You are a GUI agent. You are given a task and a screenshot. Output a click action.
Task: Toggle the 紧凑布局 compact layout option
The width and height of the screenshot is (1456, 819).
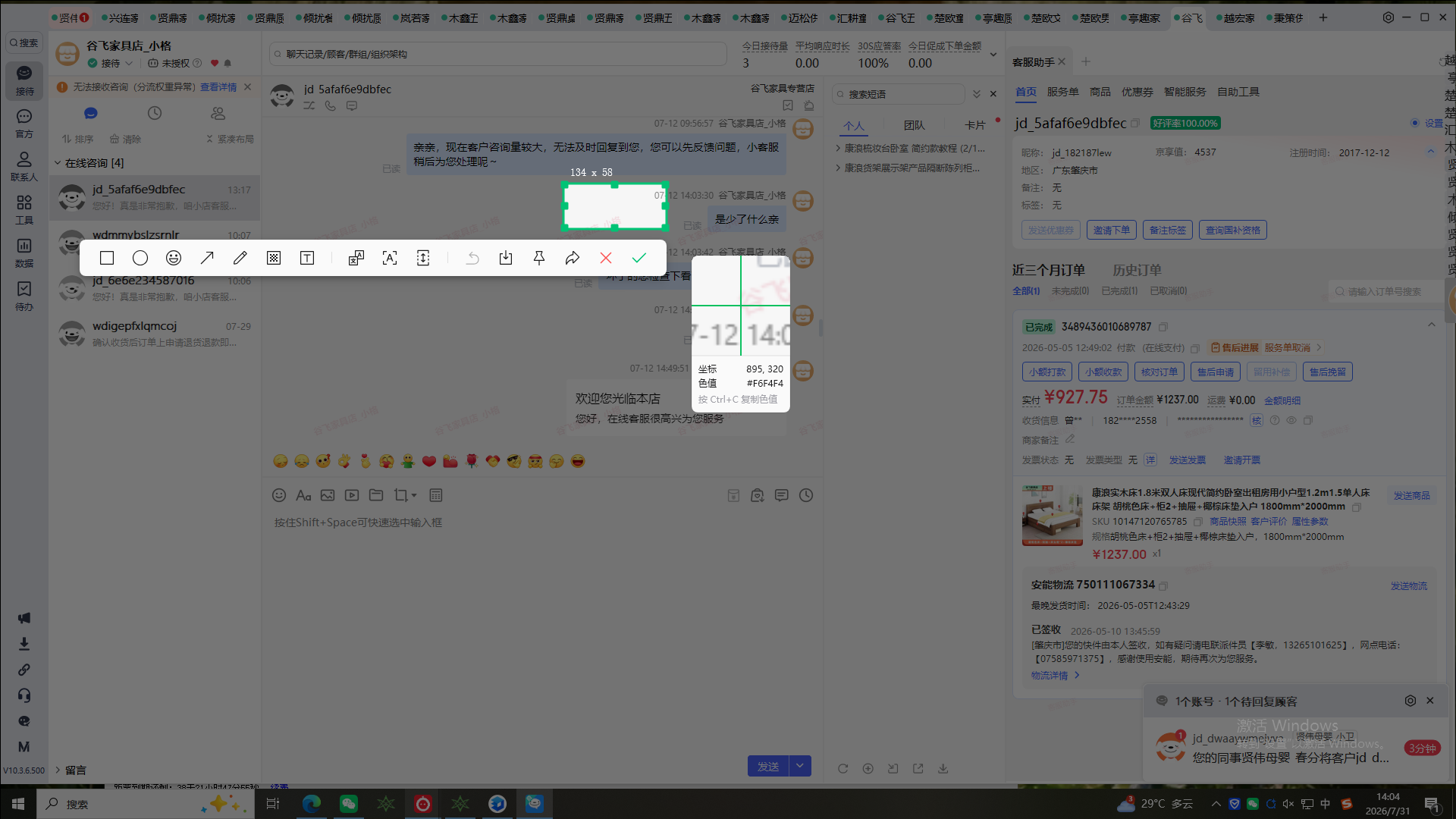tap(230, 139)
